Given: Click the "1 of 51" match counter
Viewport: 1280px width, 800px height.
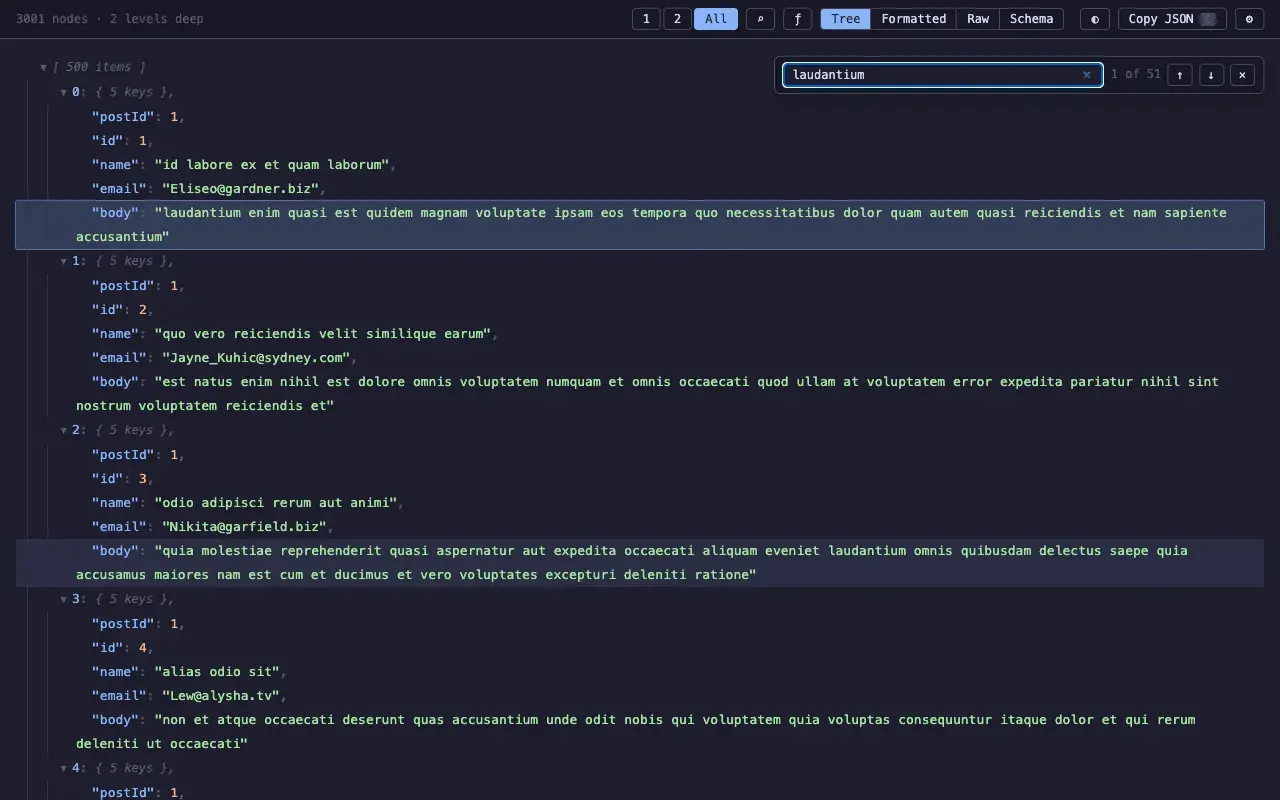Looking at the screenshot, I should 1135,74.
